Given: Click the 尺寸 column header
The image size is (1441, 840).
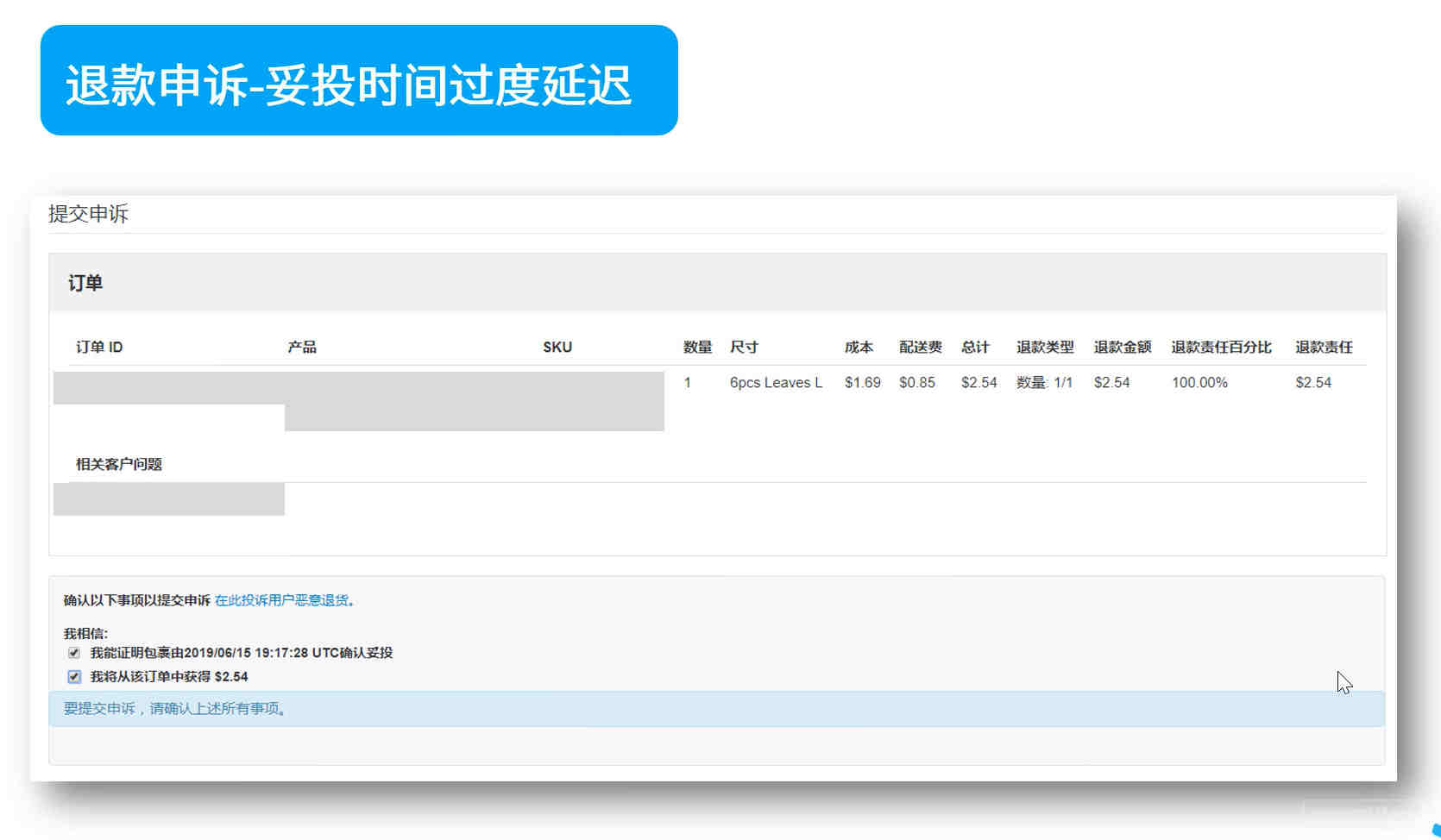Looking at the screenshot, I should (x=744, y=347).
